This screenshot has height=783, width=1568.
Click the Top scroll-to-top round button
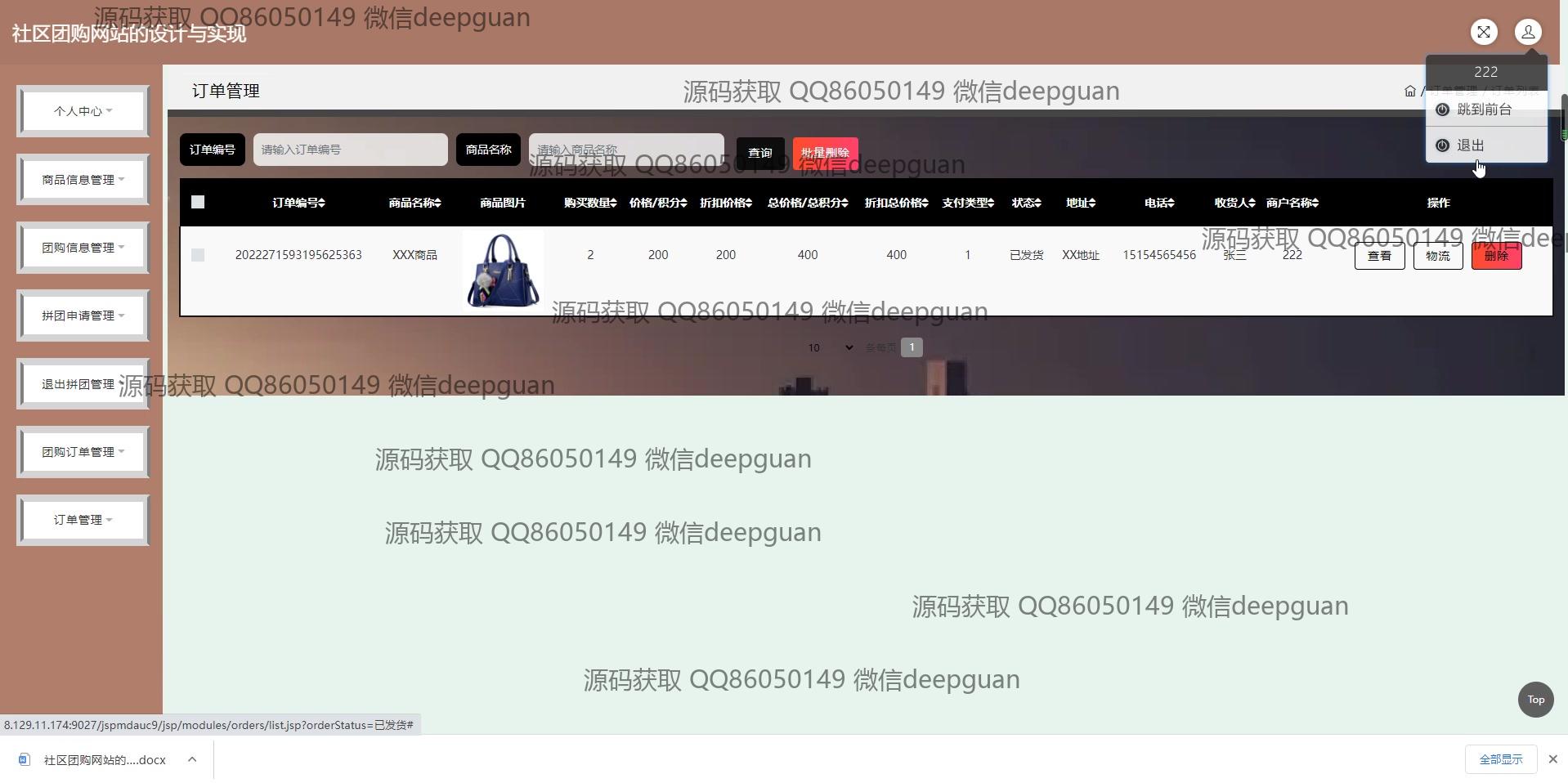coord(1535,700)
